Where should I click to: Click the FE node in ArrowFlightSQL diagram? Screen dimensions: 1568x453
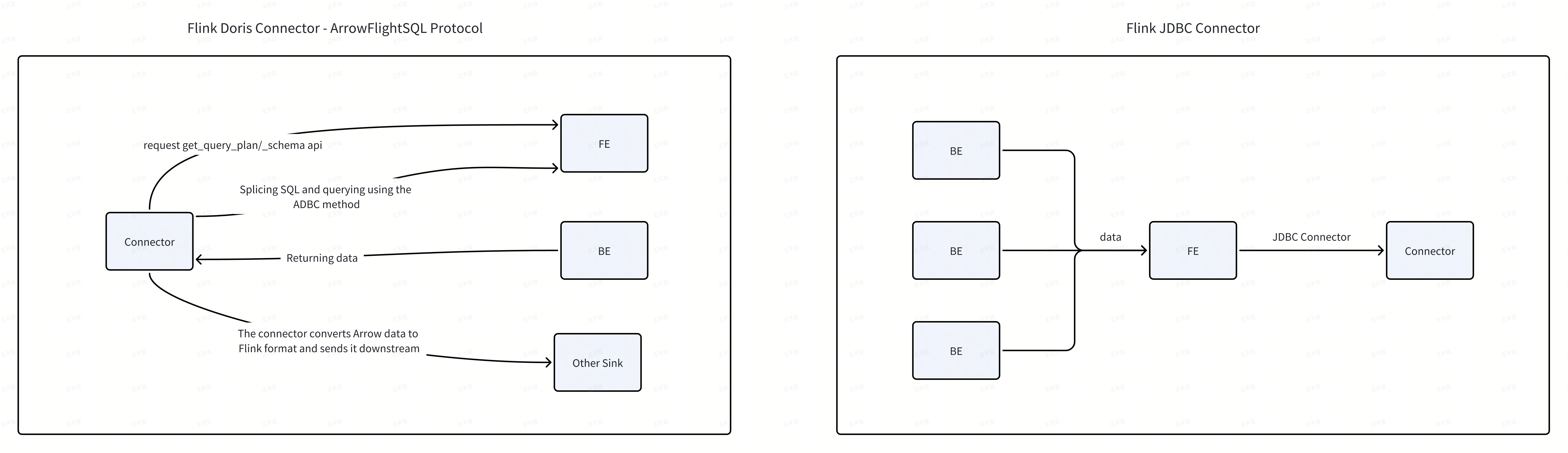point(605,143)
